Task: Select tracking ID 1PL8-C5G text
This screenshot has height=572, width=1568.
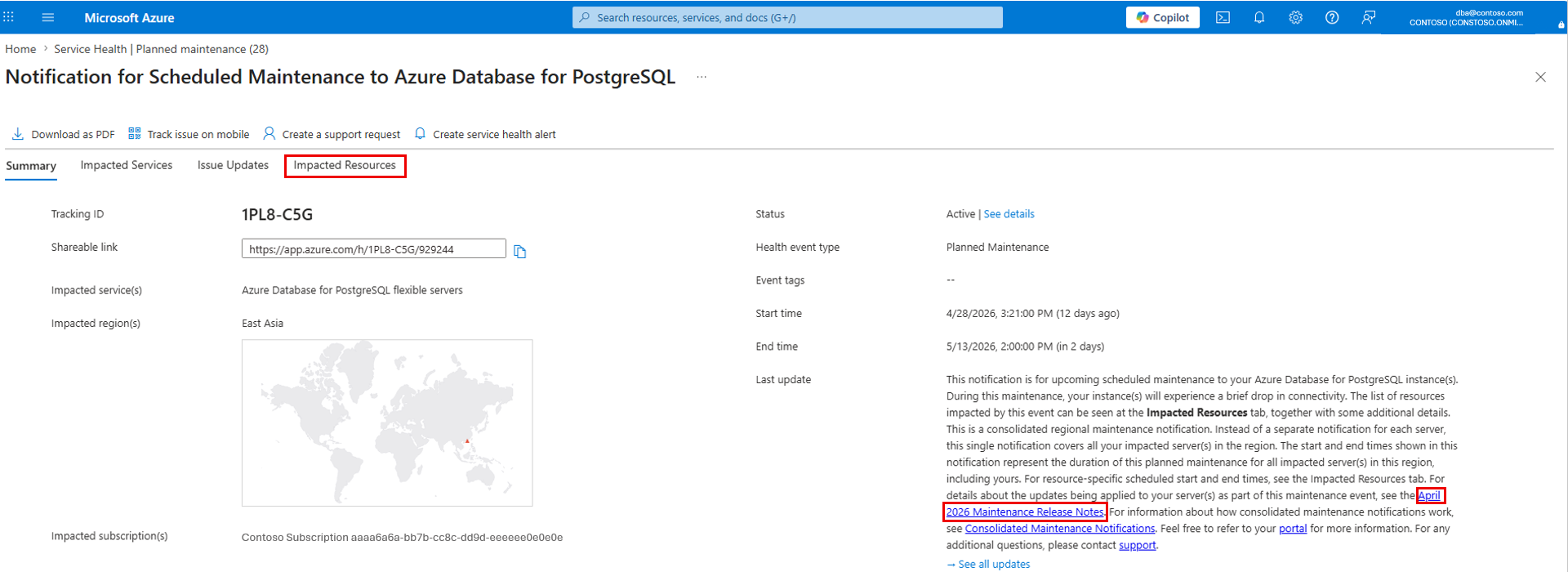Action: (x=277, y=215)
